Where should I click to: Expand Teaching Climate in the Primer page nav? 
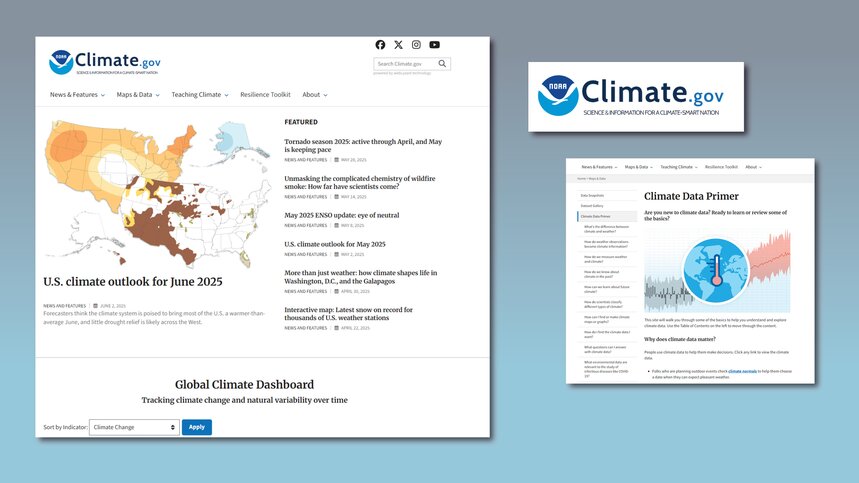(679, 167)
